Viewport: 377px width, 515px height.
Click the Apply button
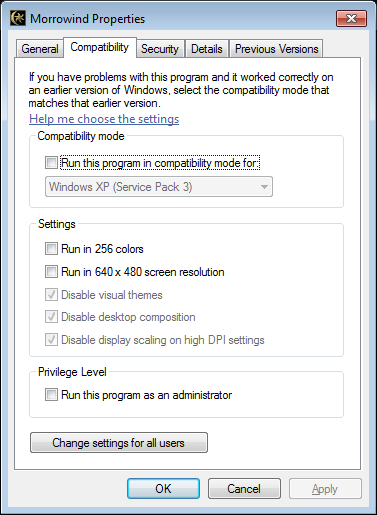click(x=325, y=489)
